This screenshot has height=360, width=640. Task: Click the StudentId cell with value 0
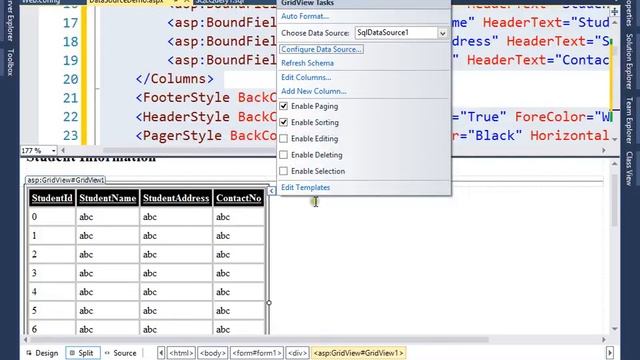pyautogui.click(x=52, y=217)
